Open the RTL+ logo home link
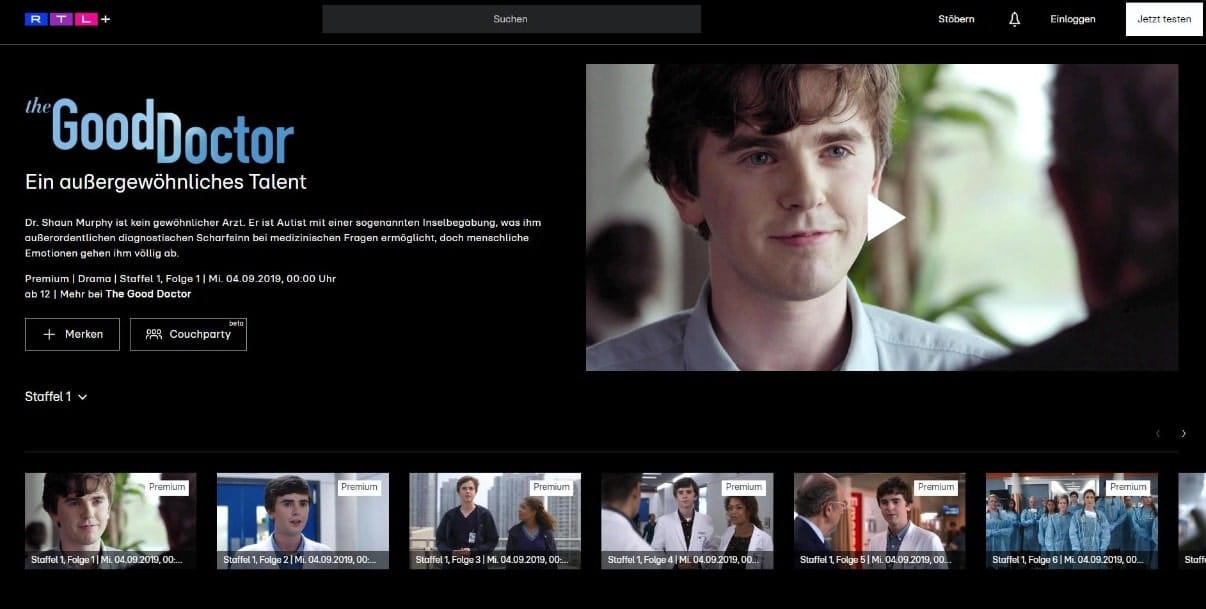The image size is (1206, 609). pyautogui.click(x=68, y=19)
